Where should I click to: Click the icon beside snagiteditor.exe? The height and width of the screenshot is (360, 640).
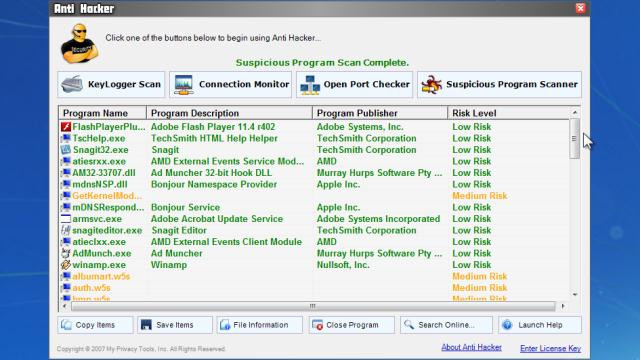66,230
